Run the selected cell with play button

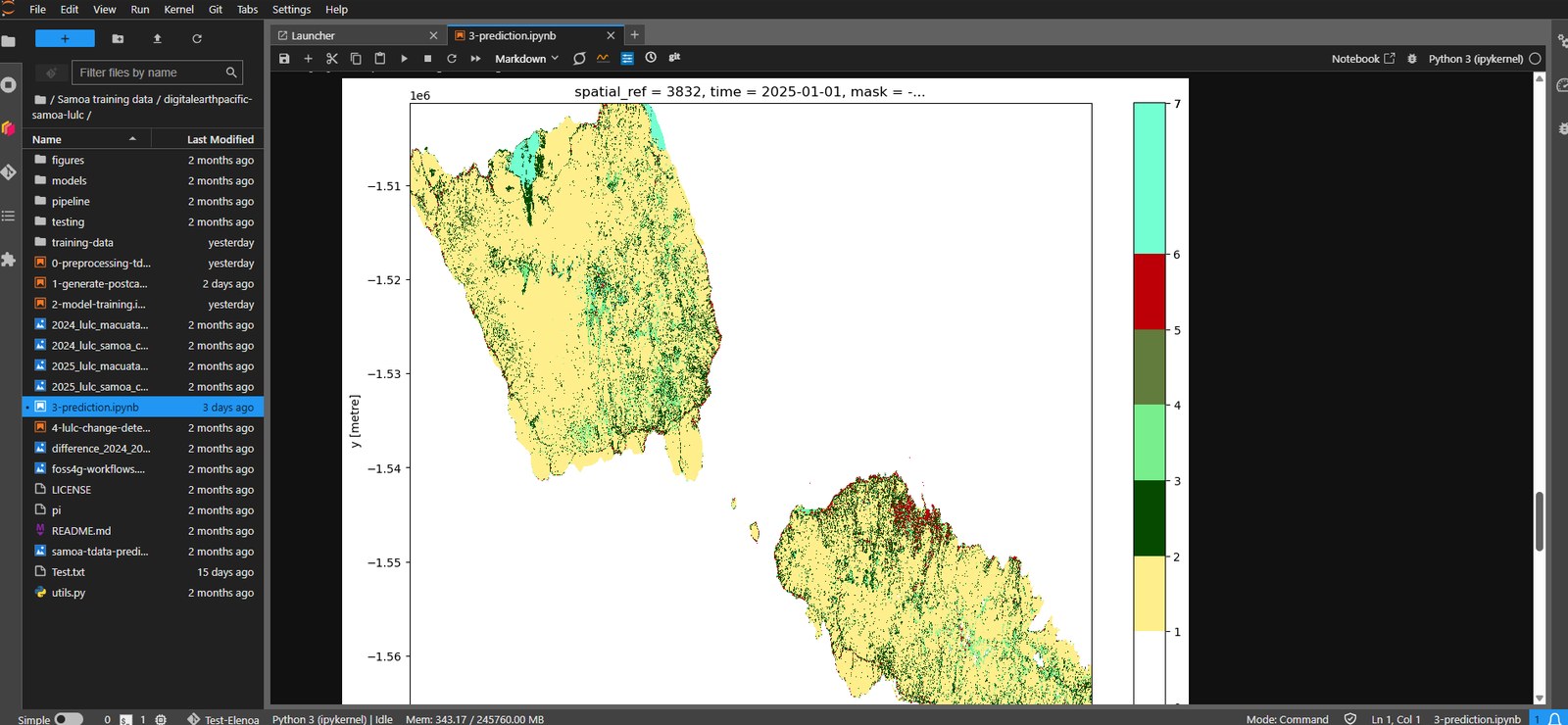click(x=404, y=59)
